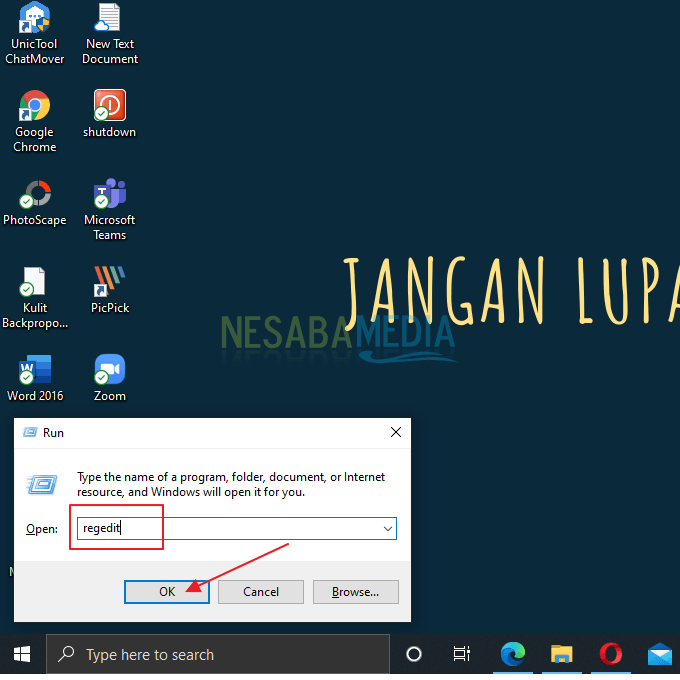The width and height of the screenshot is (680, 680).
Task: Open Microsoft Edge from the taskbar
Action: pyautogui.click(x=514, y=655)
